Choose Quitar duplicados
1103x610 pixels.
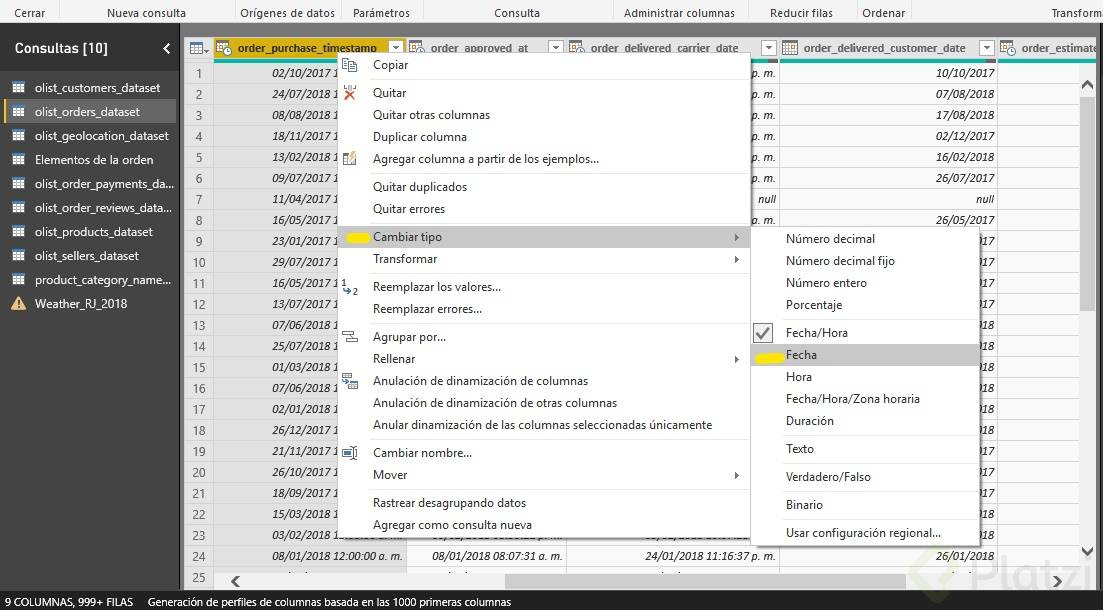(x=420, y=186)
